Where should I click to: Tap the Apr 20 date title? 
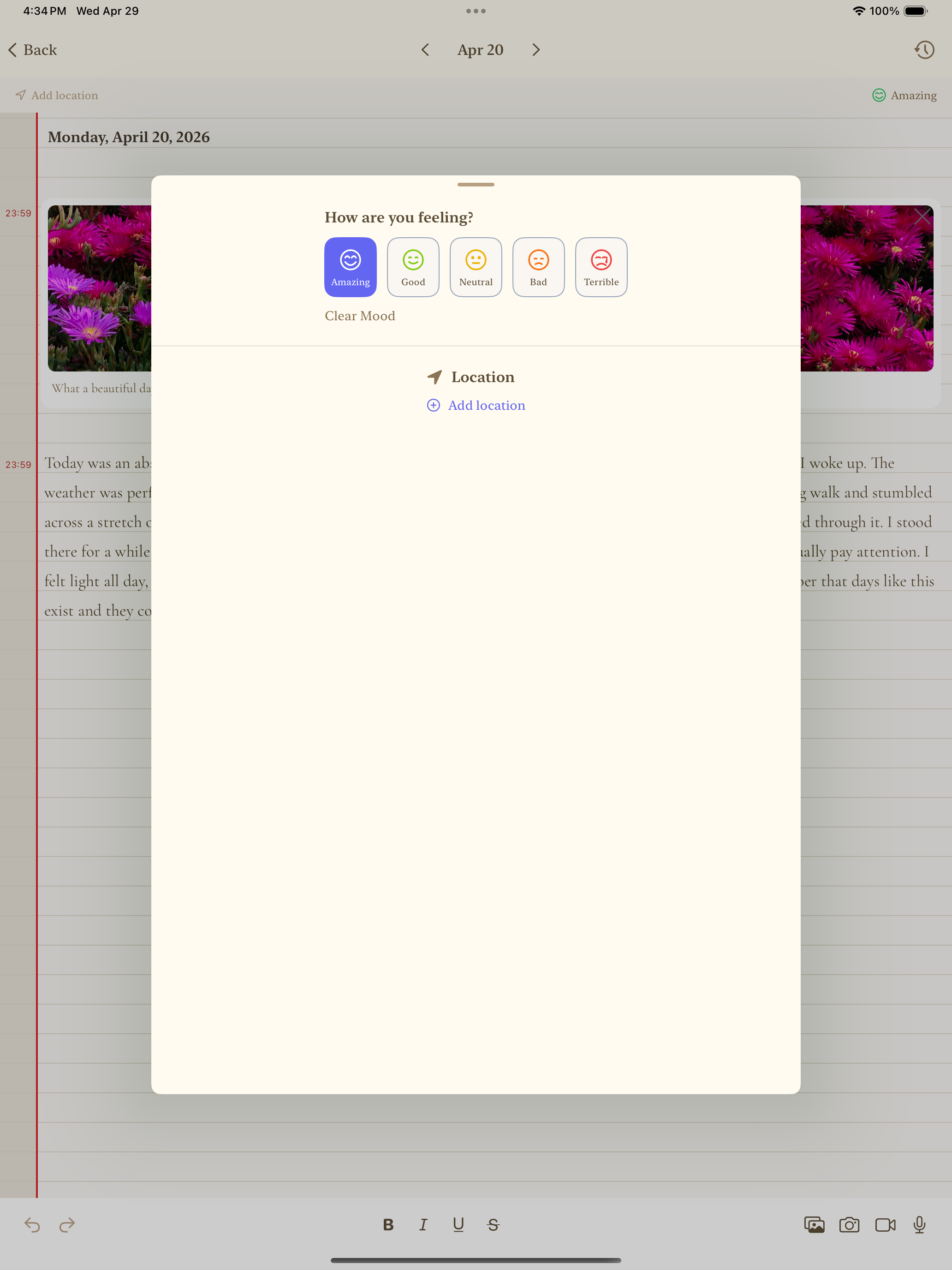coord(480,50)
